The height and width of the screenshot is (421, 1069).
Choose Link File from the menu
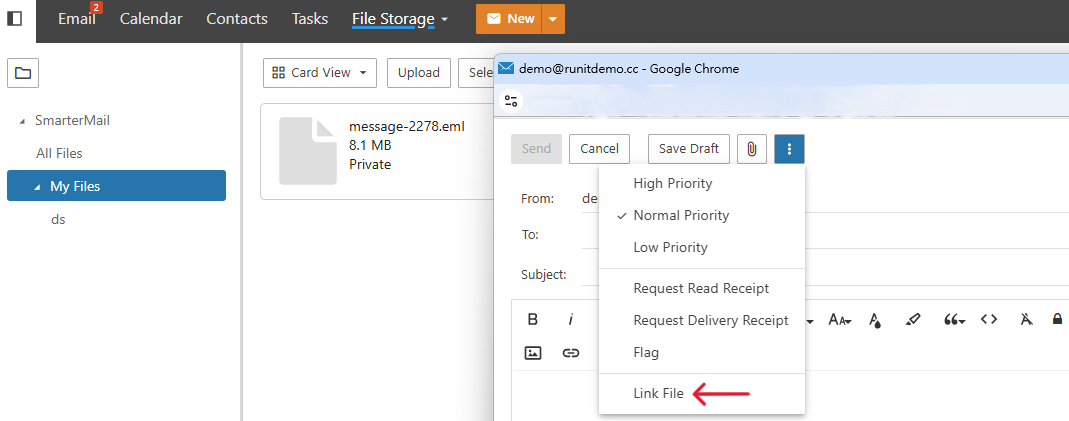click(x=658, y=394)
